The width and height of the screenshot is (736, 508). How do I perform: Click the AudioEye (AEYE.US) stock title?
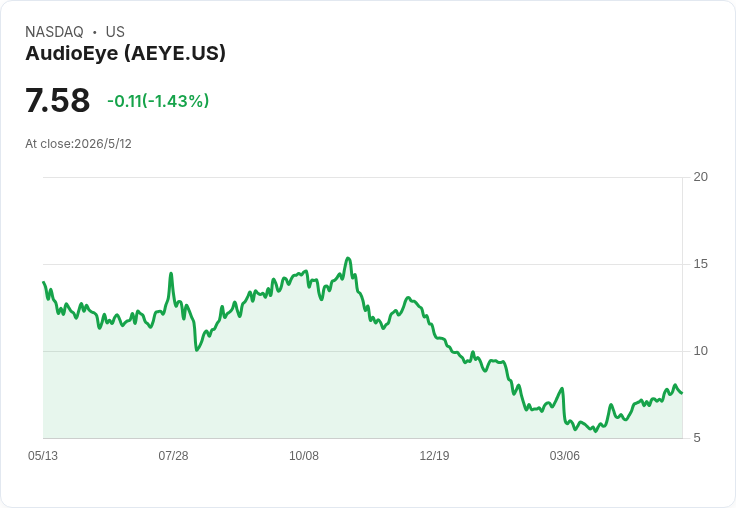click(125, 53)
